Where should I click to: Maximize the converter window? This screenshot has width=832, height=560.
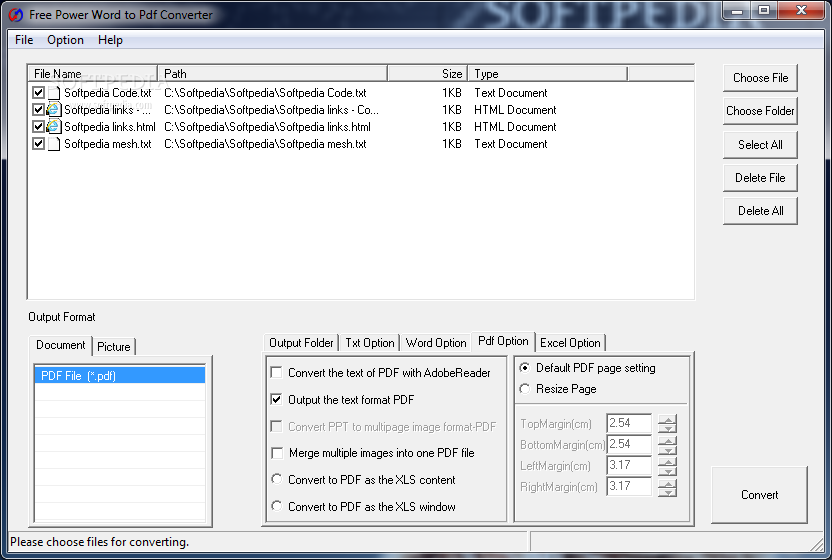pyautogui.click(x=764, y=11)
